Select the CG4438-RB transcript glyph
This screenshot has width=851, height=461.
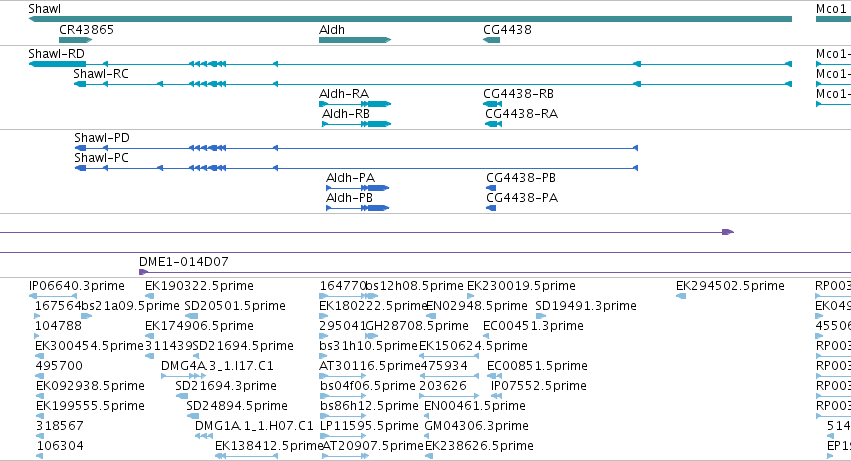pos(492,104)
